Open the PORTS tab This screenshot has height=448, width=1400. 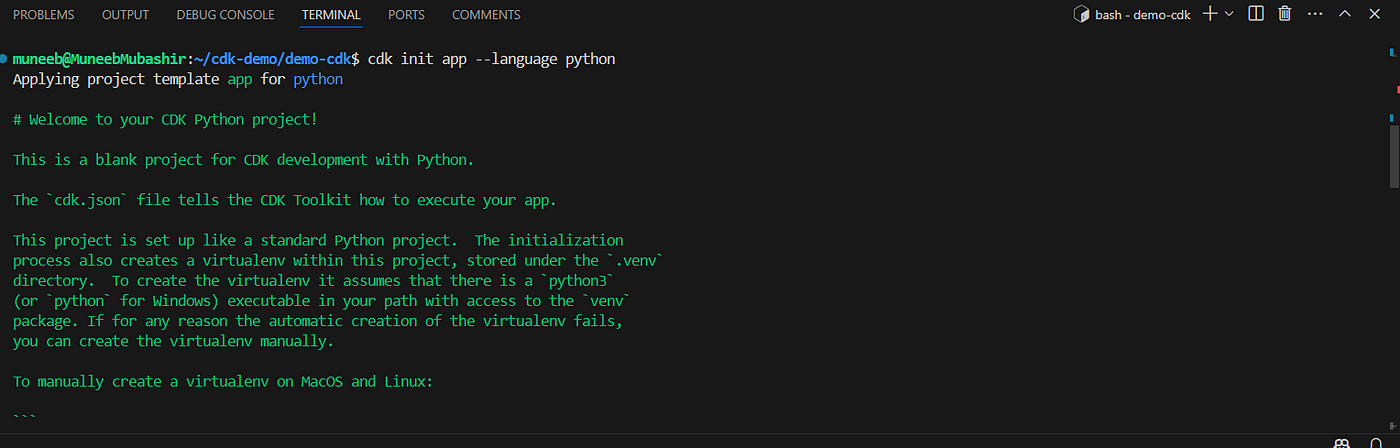point(406,15)
